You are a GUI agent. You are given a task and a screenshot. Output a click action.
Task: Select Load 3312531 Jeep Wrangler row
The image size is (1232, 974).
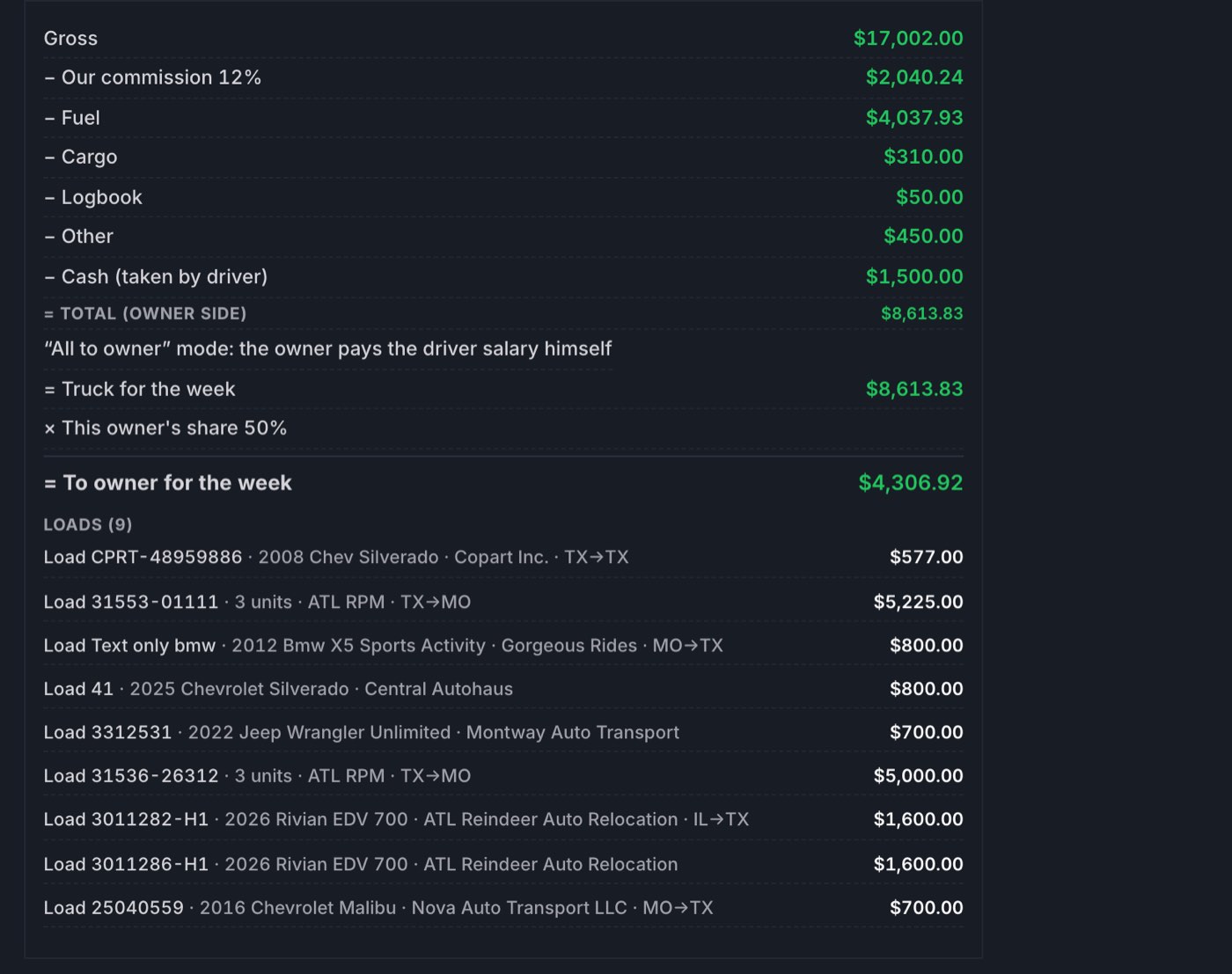pyautogui.click(x=503, y=732)
